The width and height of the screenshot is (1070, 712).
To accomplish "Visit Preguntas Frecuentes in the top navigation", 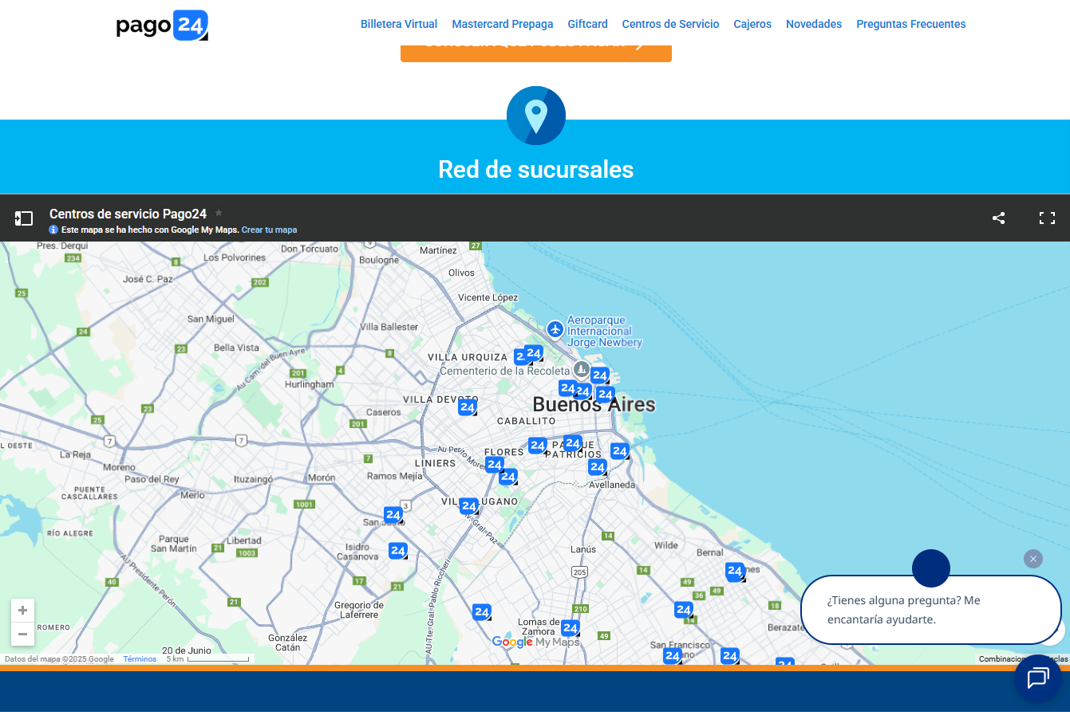I will 911,24.
